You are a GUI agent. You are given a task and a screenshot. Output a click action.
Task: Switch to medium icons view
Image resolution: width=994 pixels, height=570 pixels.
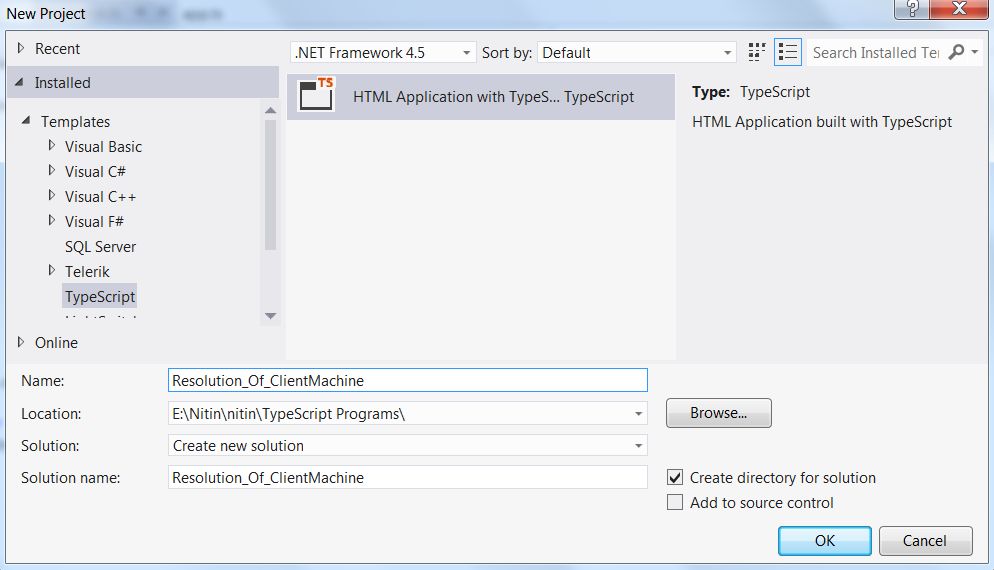756,52
